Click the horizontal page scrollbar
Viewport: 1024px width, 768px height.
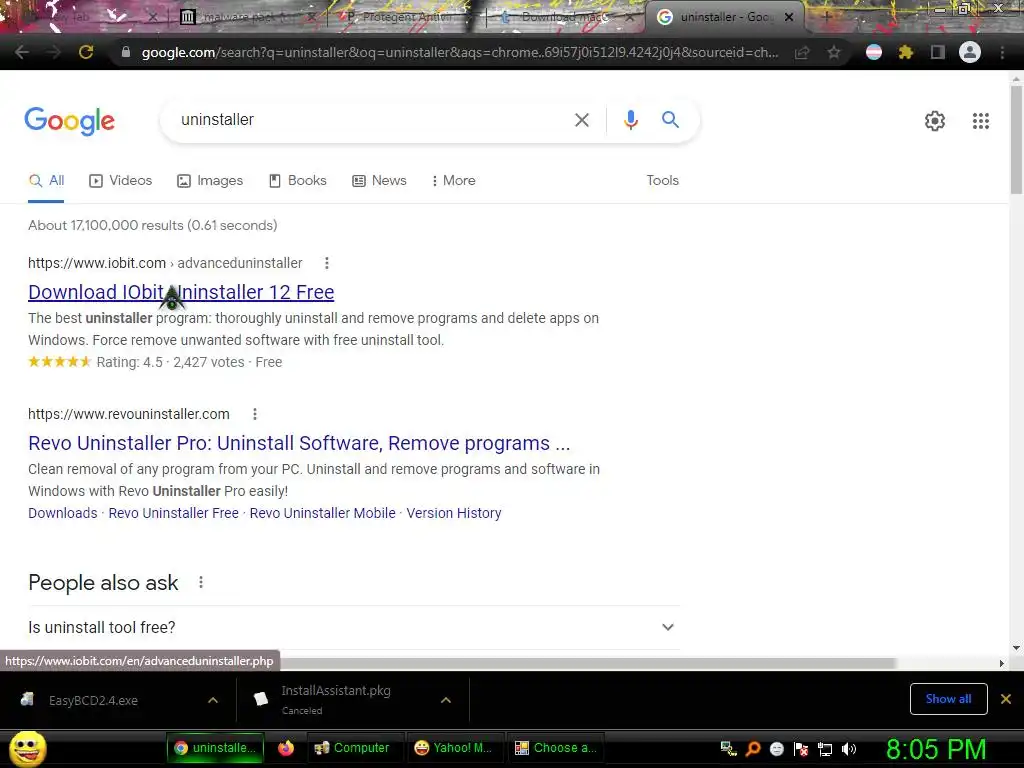point(588,663)
